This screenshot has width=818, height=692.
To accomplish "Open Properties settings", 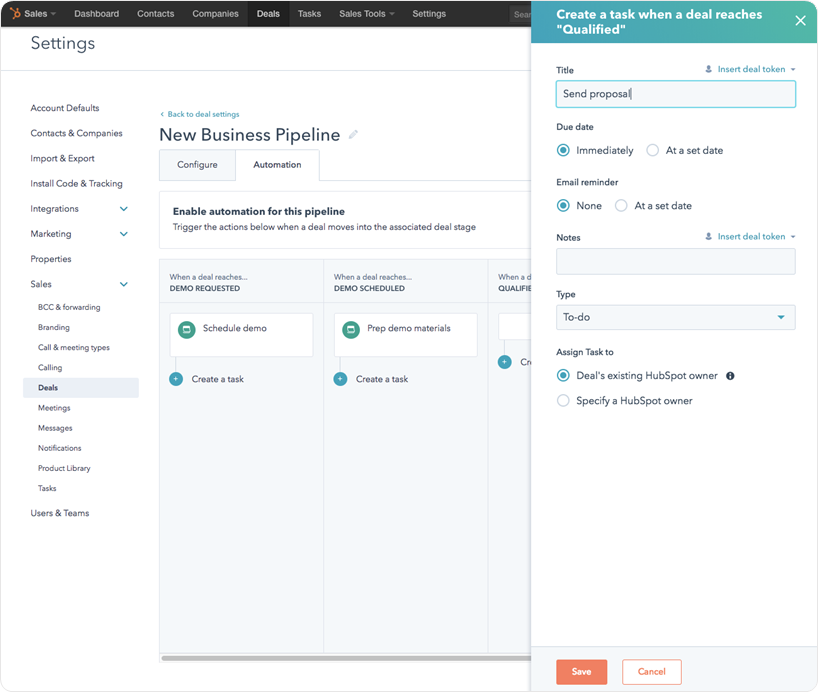I will tap(51, 259).
